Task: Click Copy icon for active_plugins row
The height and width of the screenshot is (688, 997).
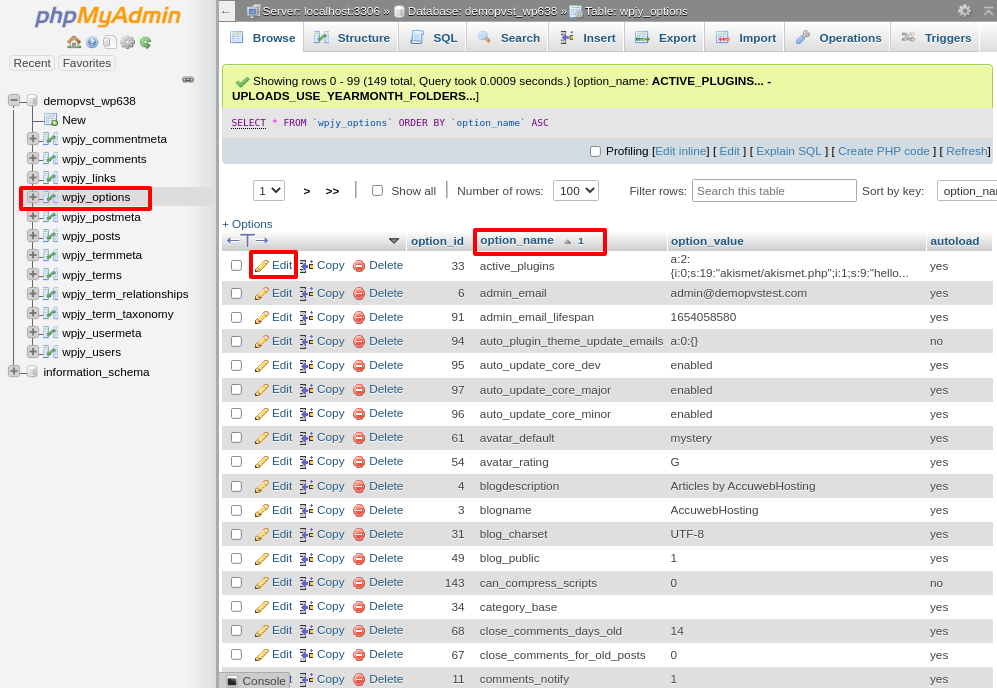Action: (x=306, y=266)
